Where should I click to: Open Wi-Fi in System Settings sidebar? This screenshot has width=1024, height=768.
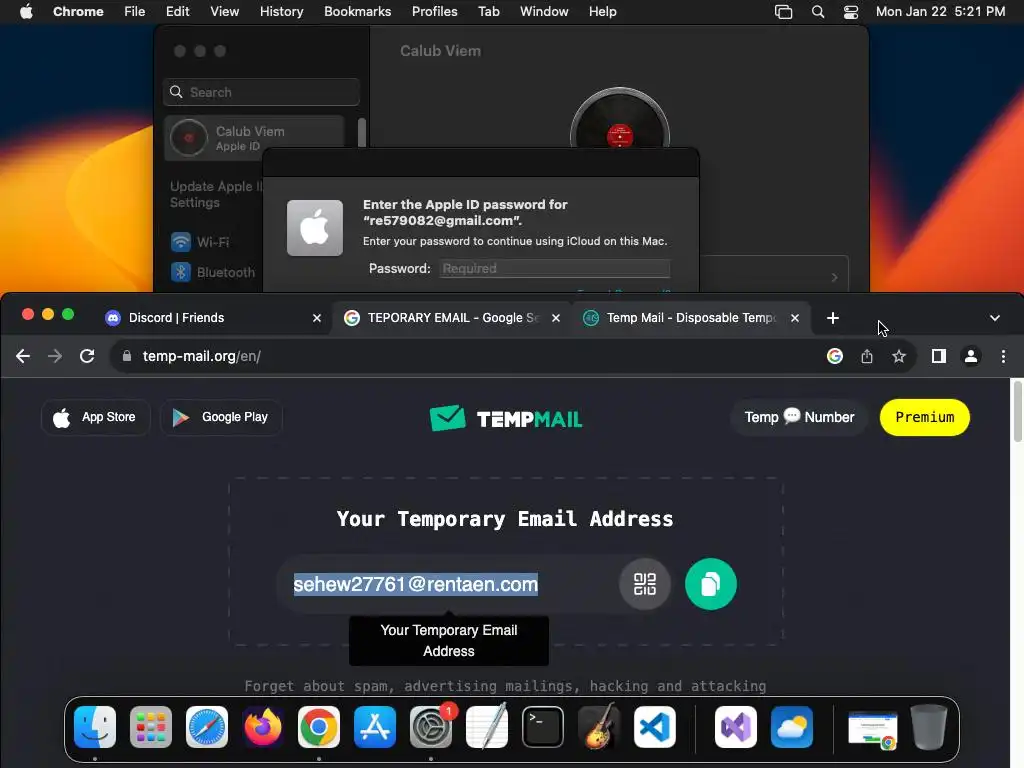tap(200, 242)
